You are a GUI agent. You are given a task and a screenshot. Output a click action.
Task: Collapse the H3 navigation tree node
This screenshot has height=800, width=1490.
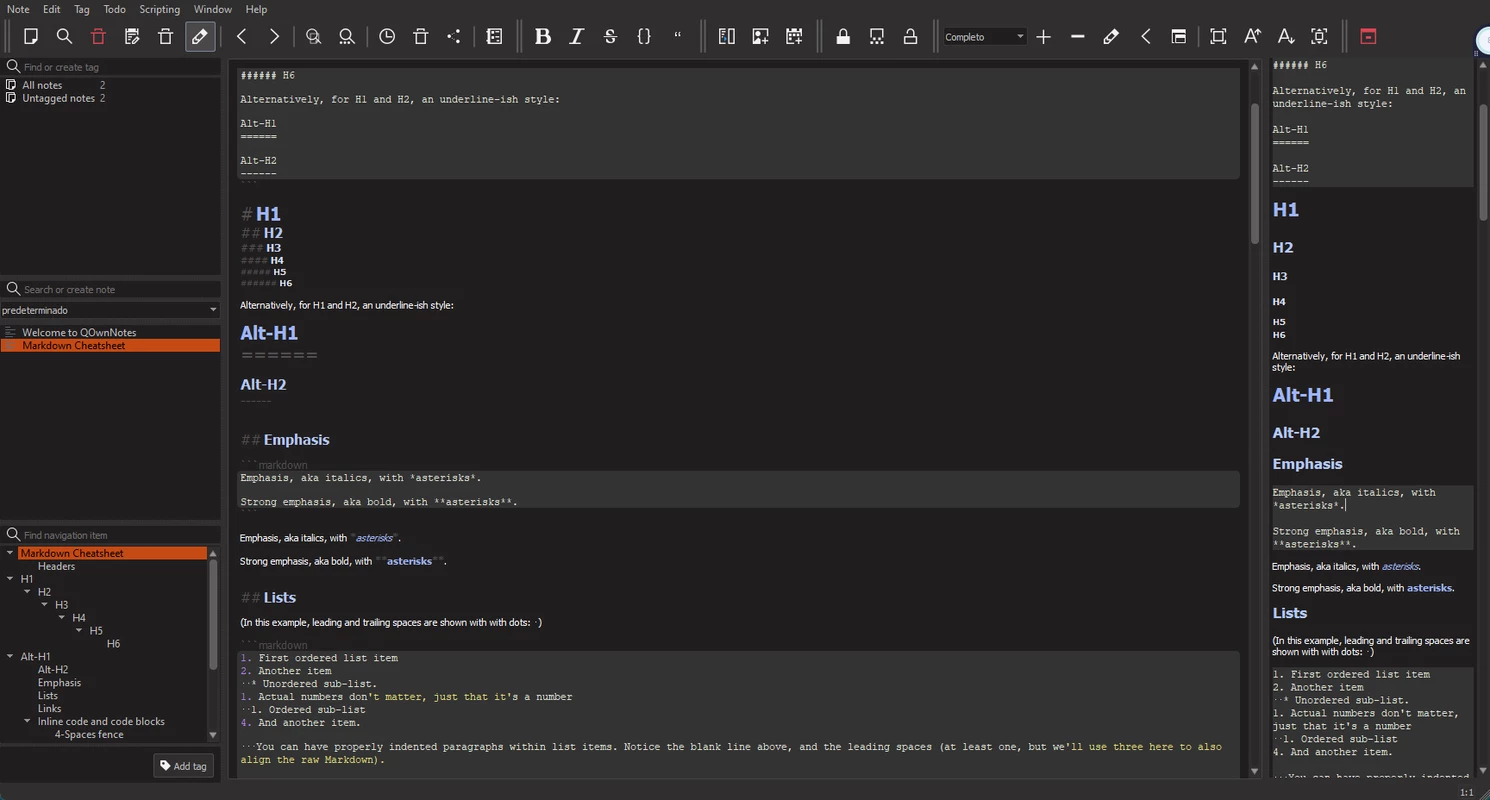coord(45,605)
